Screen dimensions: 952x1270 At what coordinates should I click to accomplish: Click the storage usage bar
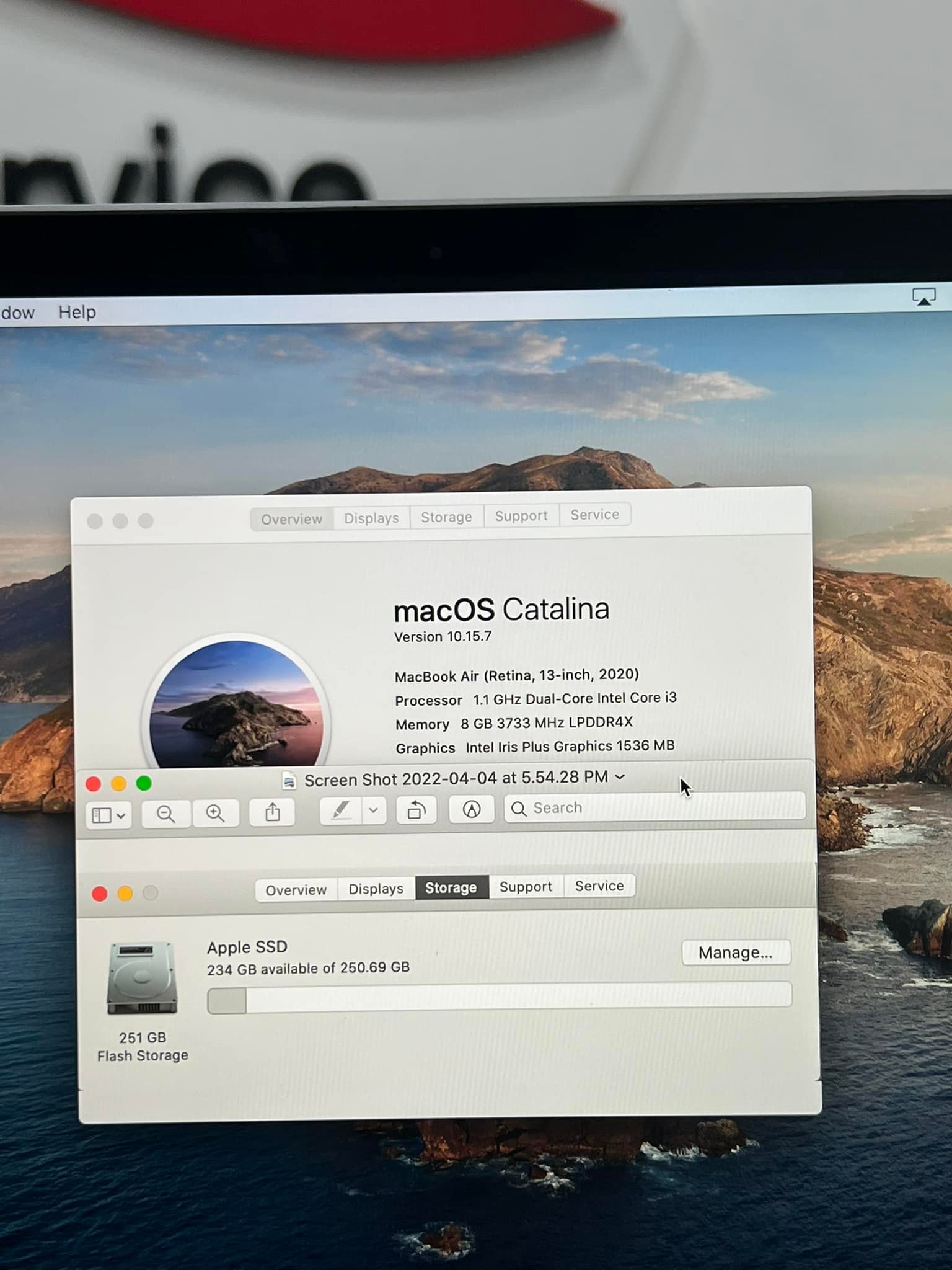pyautogui.click(x=500, y=998)
